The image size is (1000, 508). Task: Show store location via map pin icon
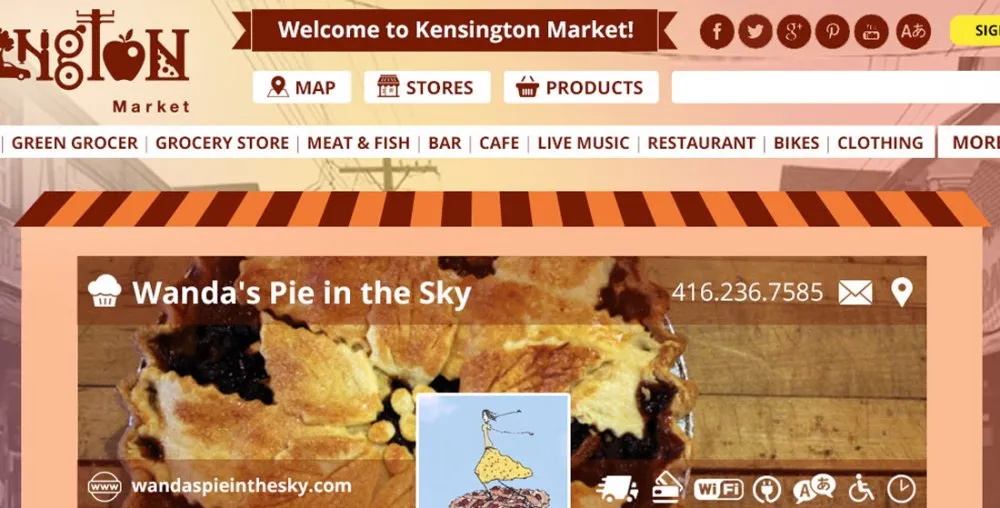902,293
